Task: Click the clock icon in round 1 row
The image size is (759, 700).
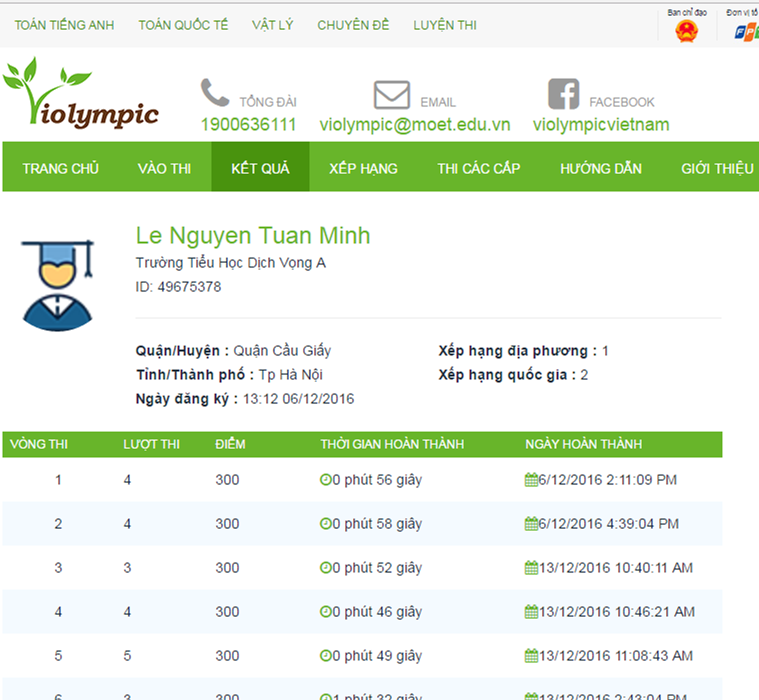Action: click(325, 480)
